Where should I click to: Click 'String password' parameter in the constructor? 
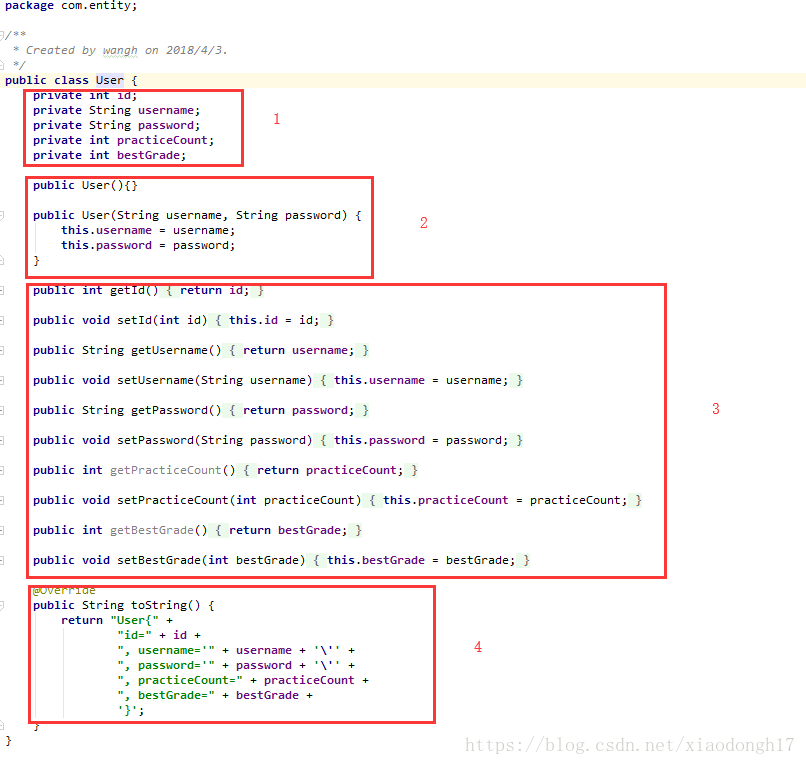pos(291,215)
